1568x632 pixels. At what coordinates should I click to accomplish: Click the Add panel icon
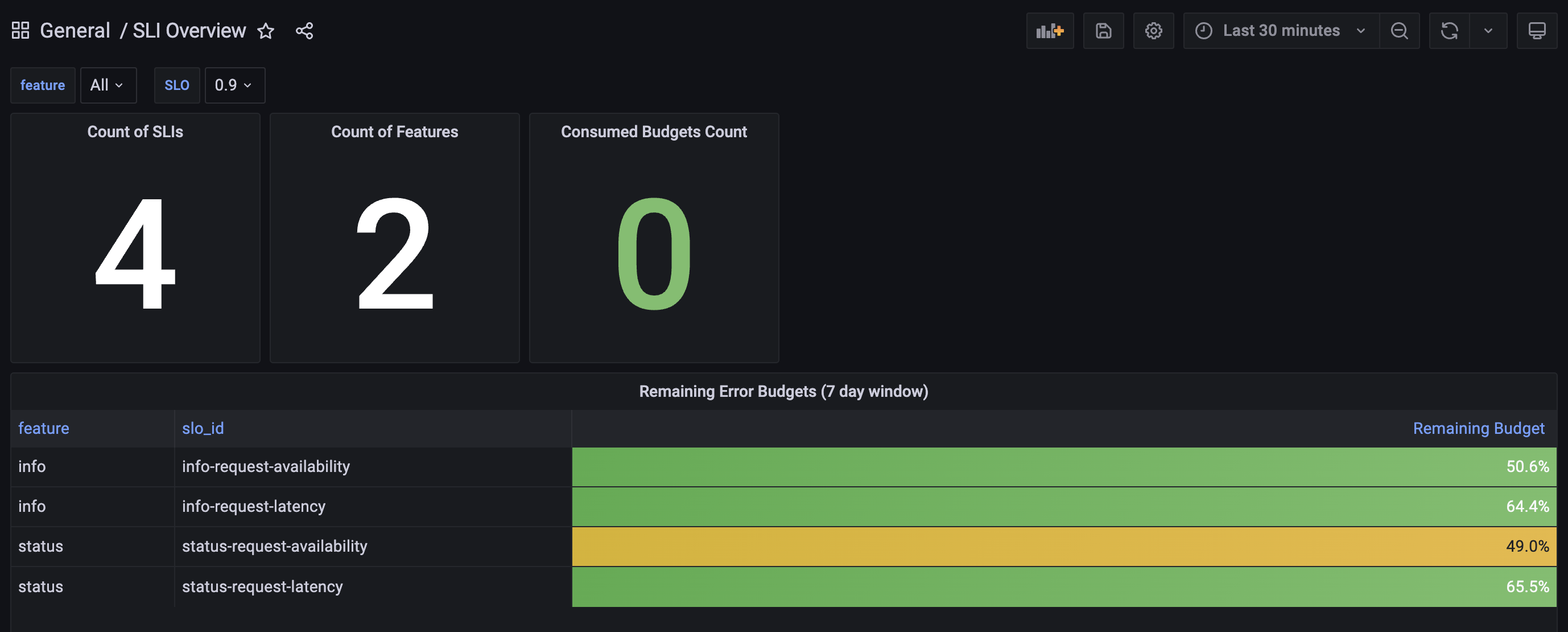[1049, 30]
